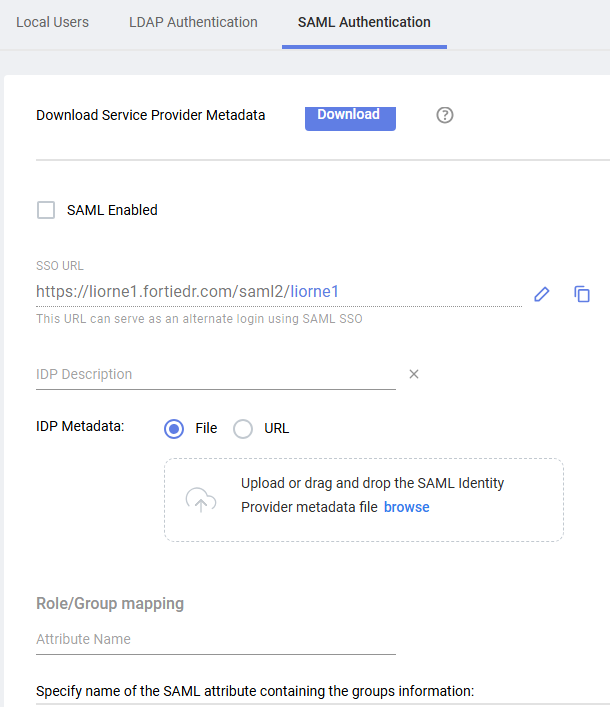The image size is (610, 707).
Task: Click the browse link to upload metadata
Action: [406, 507]
